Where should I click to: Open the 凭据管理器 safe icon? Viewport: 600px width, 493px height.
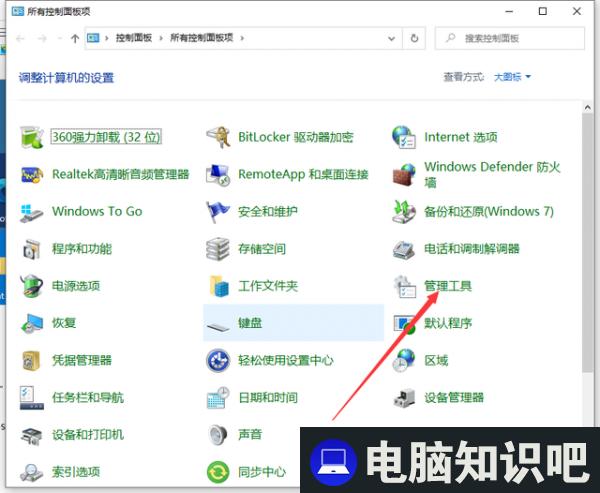(x=31, y=361)
